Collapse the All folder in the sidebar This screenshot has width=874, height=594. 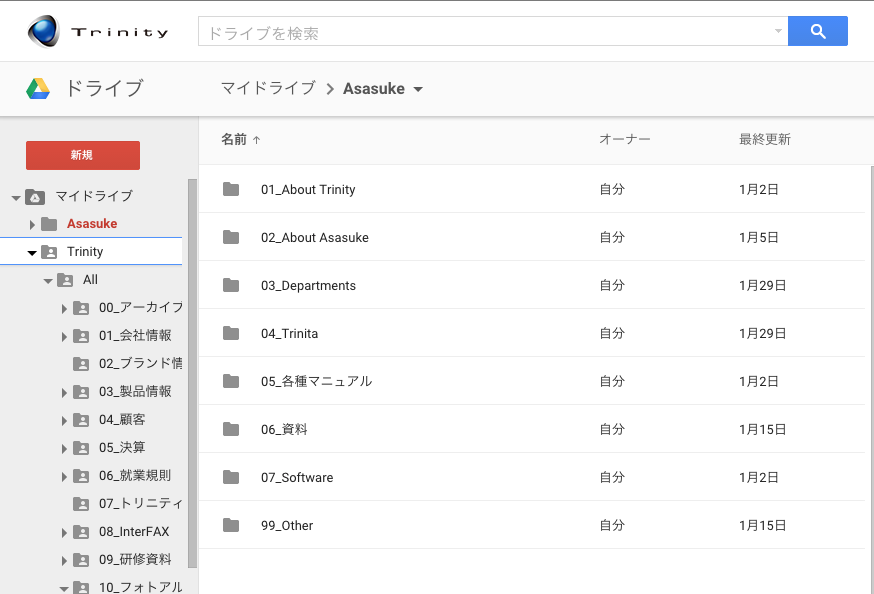click(48, 280)
